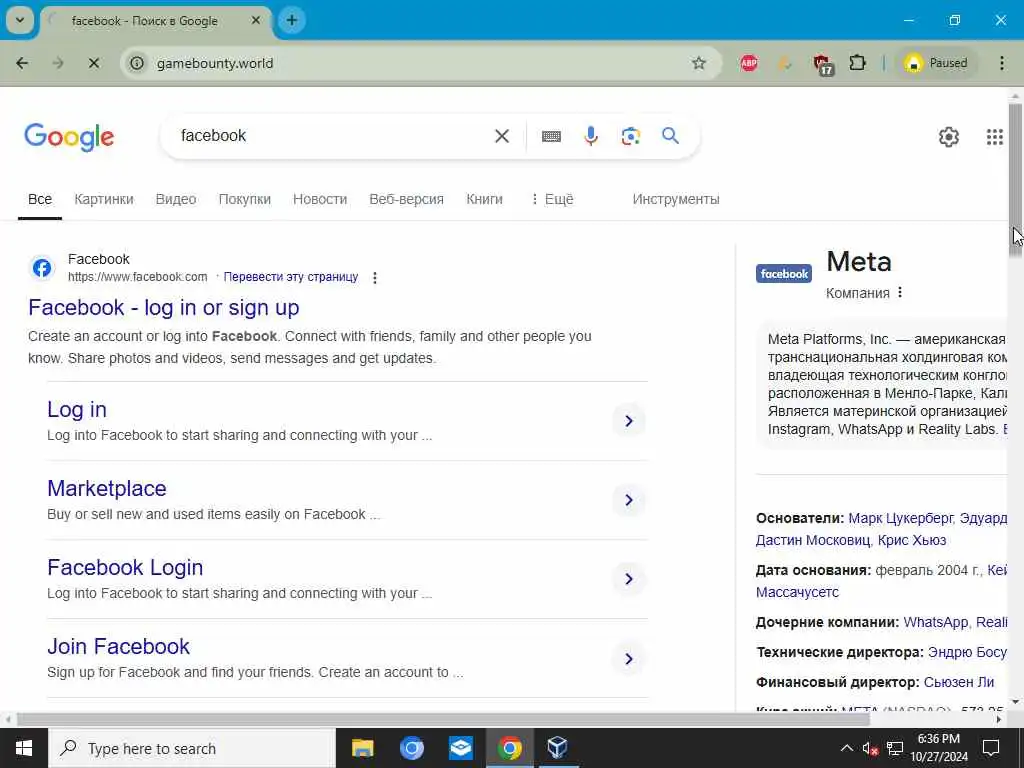
Task: Open Chrome's three-dot menu
Action: point(1002,63)
